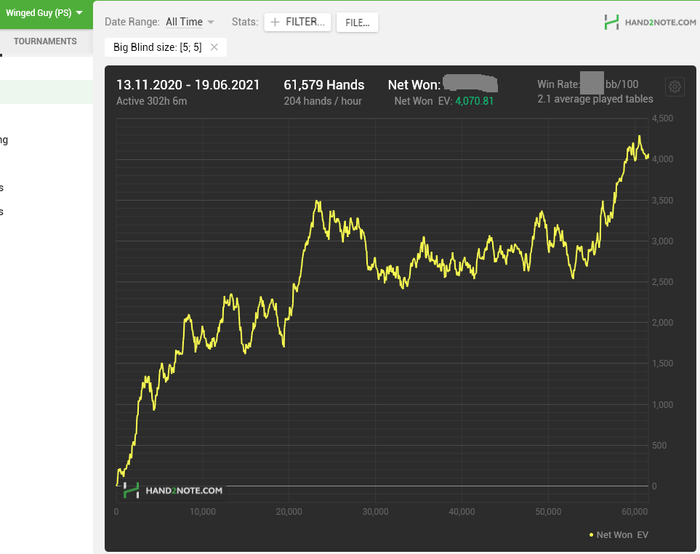The height and width of the screenshot is (554, 700).
Task: Click the 2.1 average played tables text
Action: tap(595, 99)
